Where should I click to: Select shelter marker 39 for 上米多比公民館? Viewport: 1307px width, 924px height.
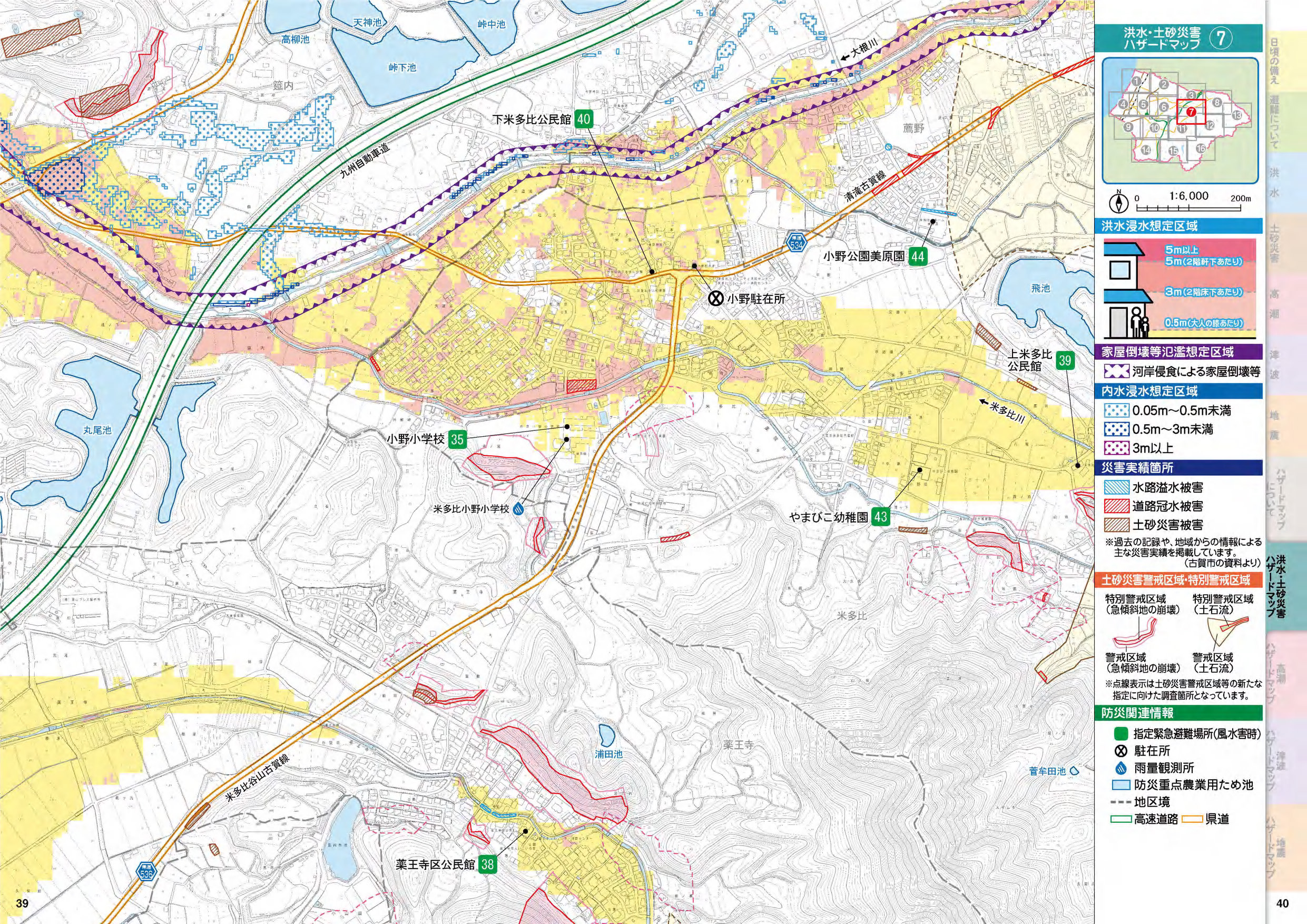click(1065, 360)
